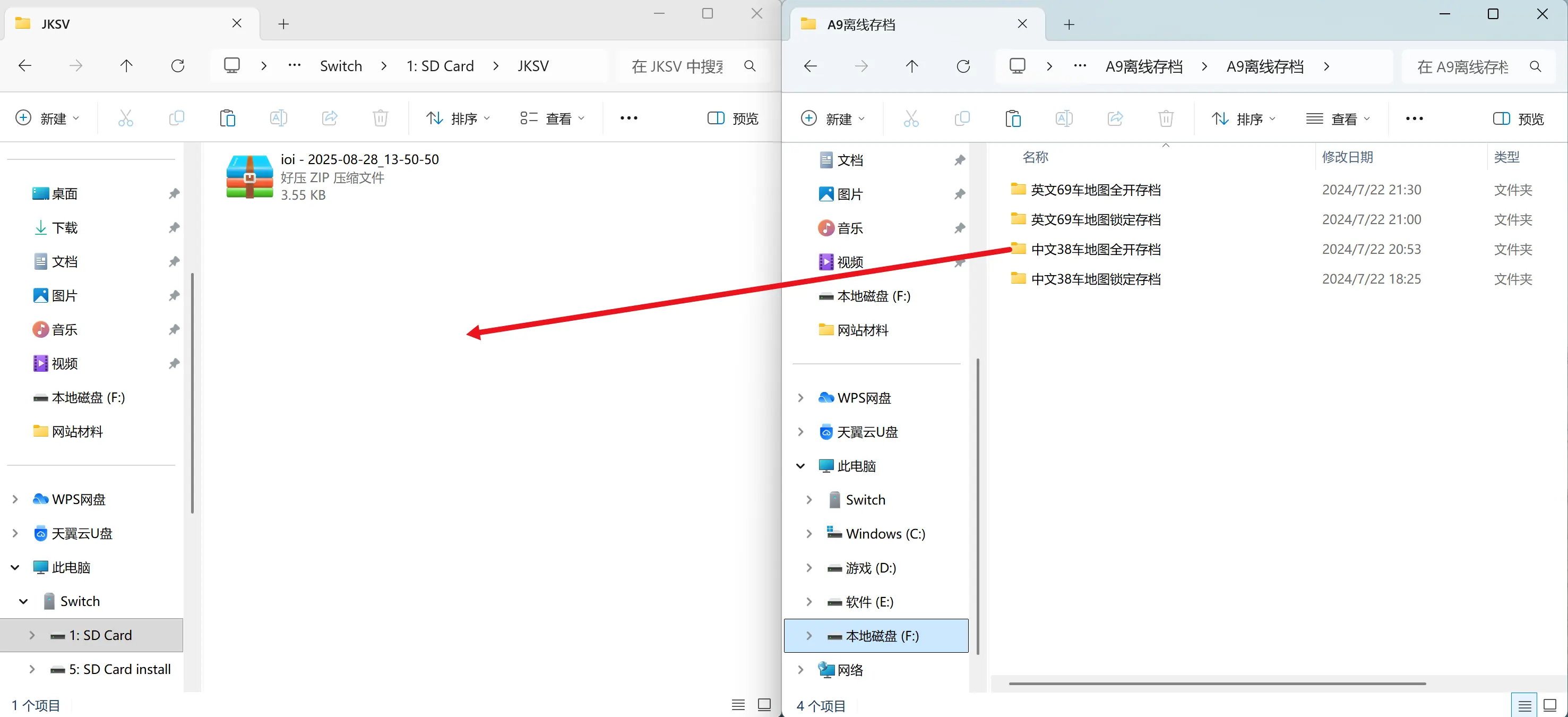This screenshot has width=1568, height=717.
Task: Expand Windows (C:) in A9离线存档 navigation pane
Action: point(809,534)
